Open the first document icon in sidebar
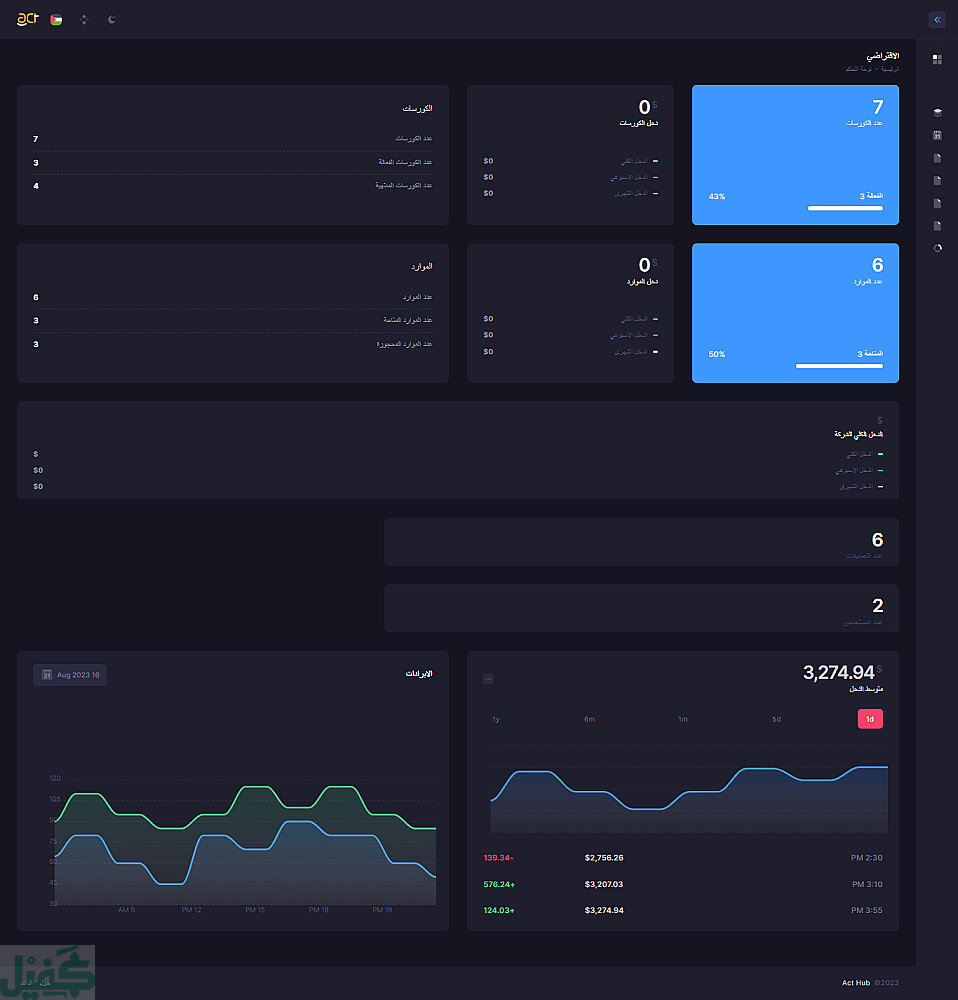 pos(937,158)
